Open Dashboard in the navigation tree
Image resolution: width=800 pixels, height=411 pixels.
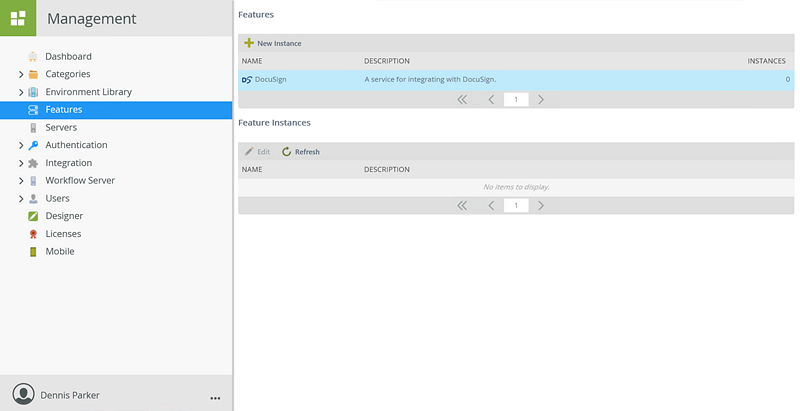tap(68, 57)
